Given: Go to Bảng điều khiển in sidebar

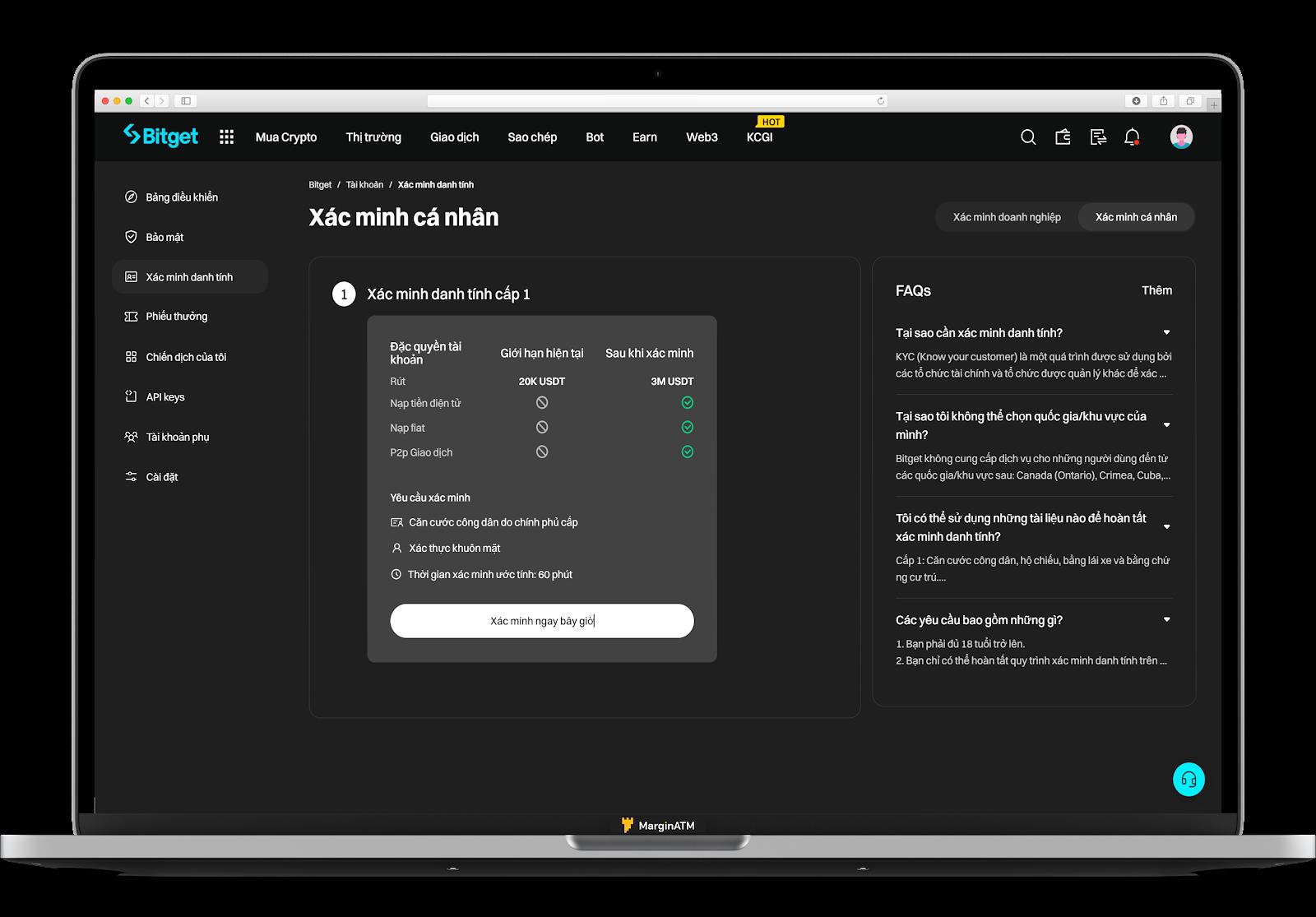Looking at the screenshot, I should [171, 197].
